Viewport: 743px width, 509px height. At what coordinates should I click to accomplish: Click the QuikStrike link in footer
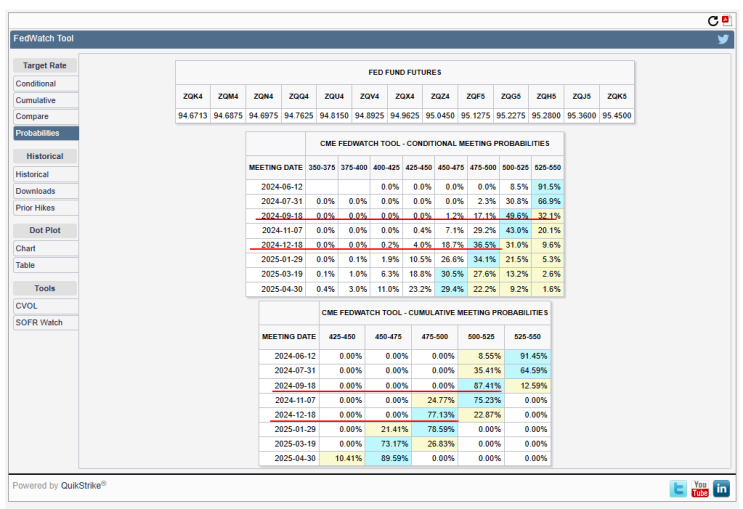[x=83, y=485]
